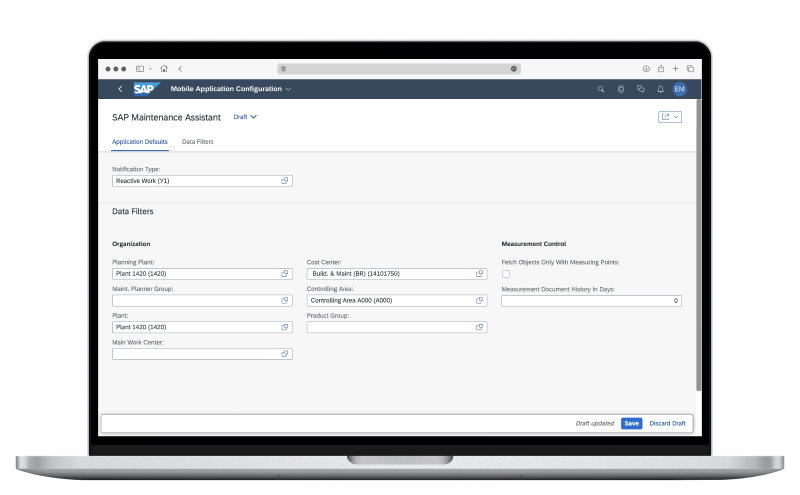The height and width of the screenshot is (495, 800).
Task: Expand the Draft status dropdown
Action: coord(245,117)
